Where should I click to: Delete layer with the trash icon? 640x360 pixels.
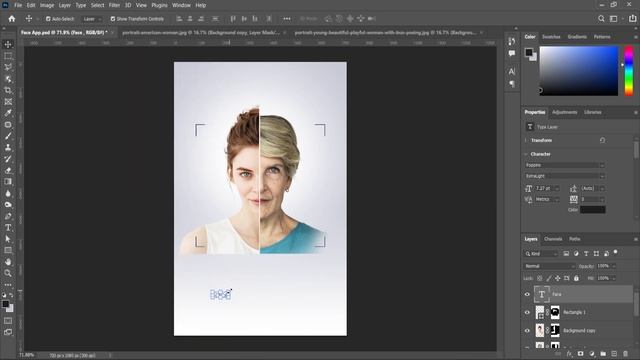tap(625, 353)
